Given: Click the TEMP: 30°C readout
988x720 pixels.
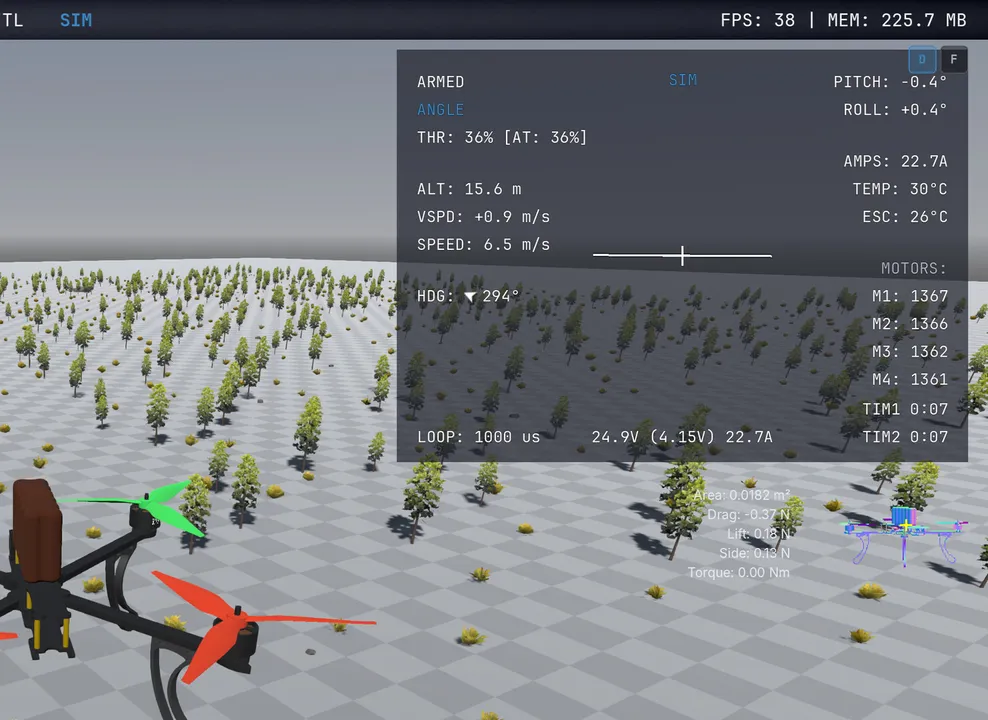Looking at the screenshot, I should click(900, 189).
